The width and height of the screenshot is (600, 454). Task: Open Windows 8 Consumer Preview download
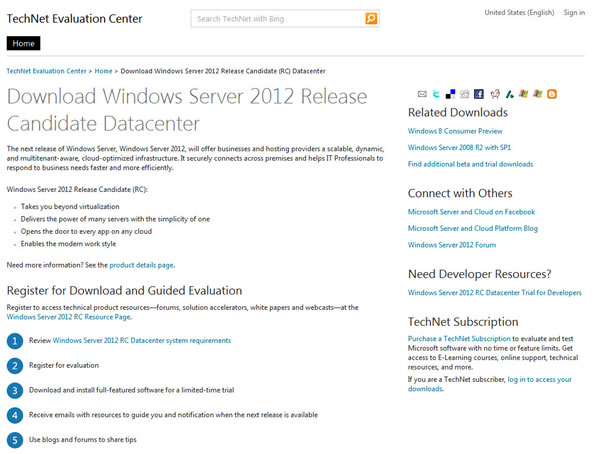pos(455,131)
